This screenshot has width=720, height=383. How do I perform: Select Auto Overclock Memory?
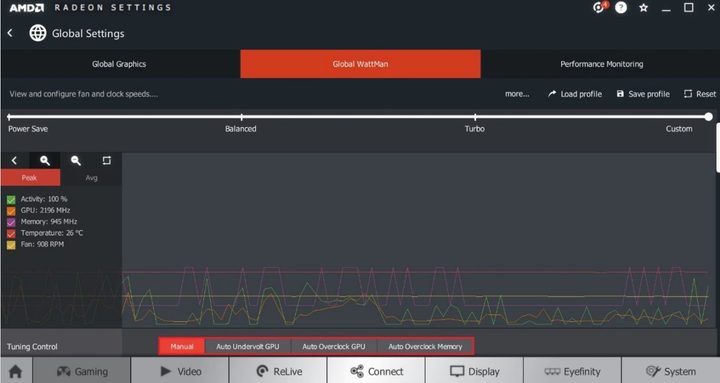pos(425,346)
